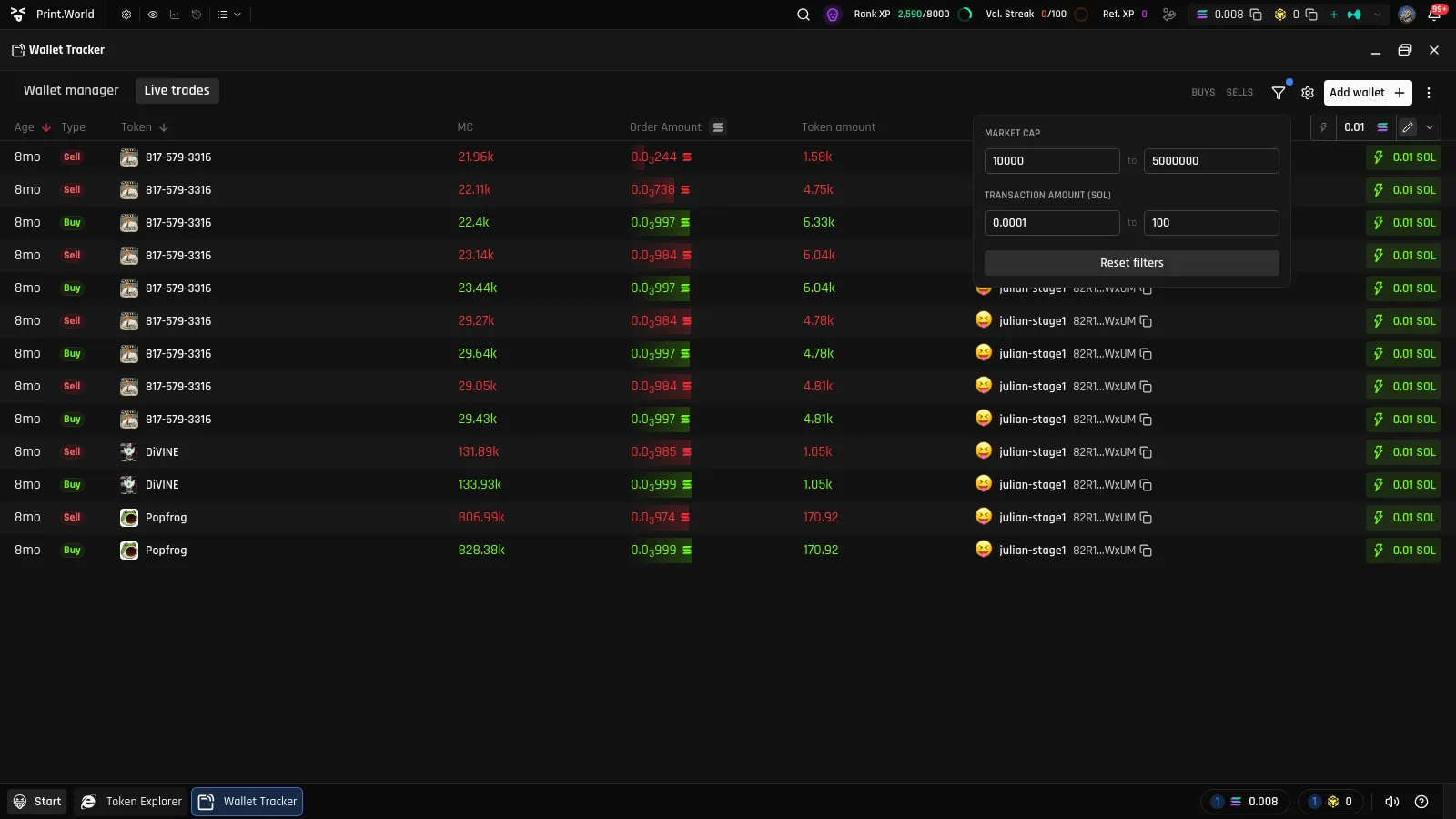This screenshot has height=819, width=1456.
Task: Click the purple skull rank icon
Action: tap(833, 15)
